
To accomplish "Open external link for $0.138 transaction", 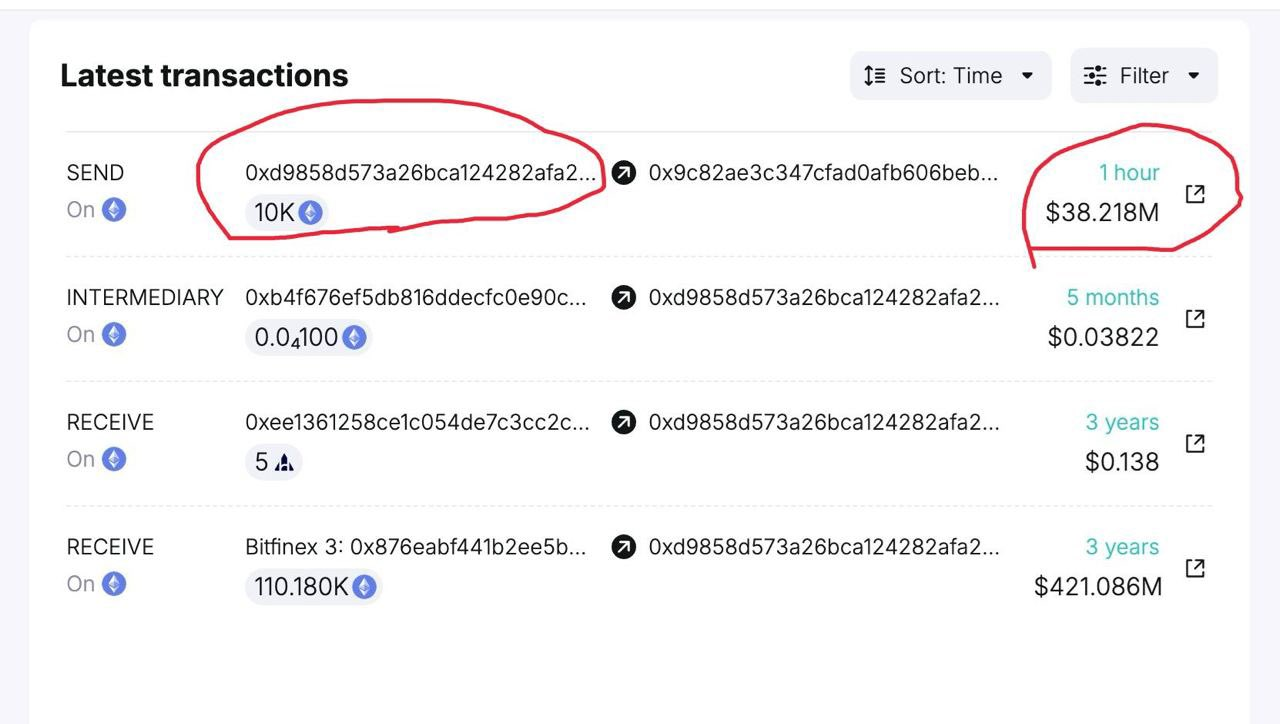I will pyautogui.click(x=1195, y=443).
